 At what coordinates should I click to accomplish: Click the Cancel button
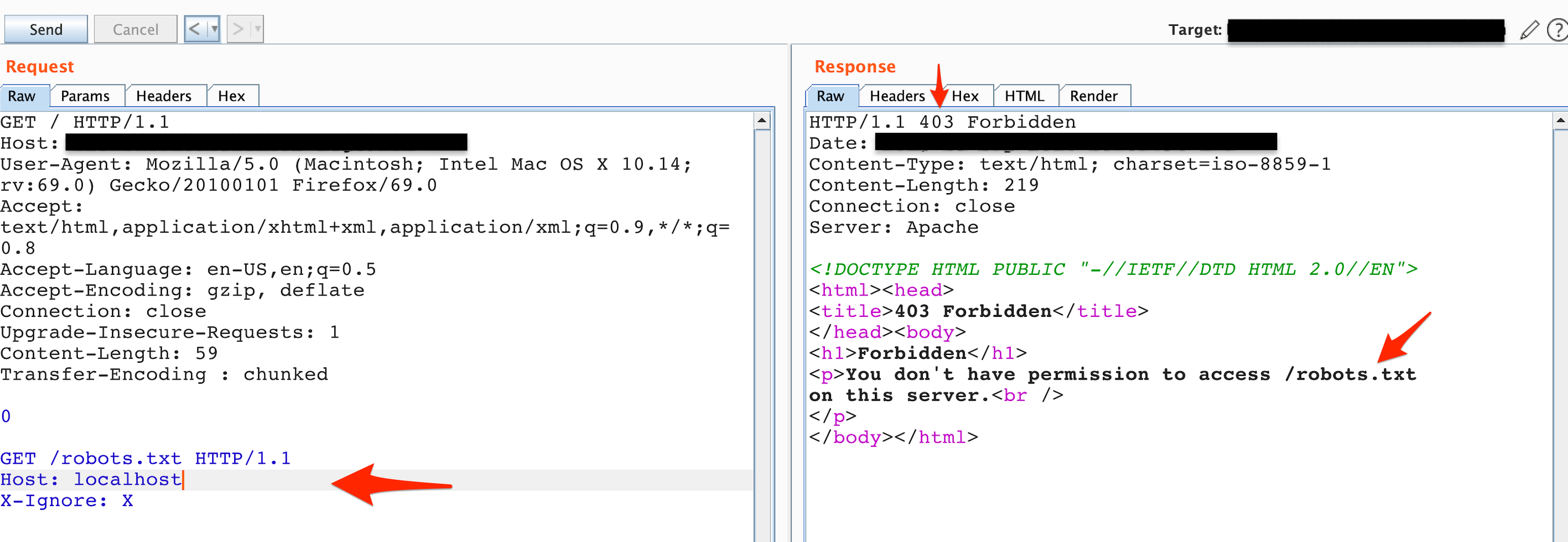[135, 29]
